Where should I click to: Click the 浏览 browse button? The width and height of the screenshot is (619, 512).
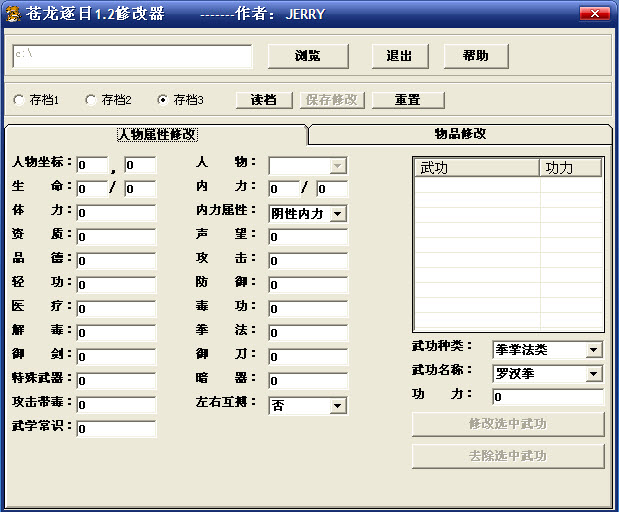pos(308,56)
